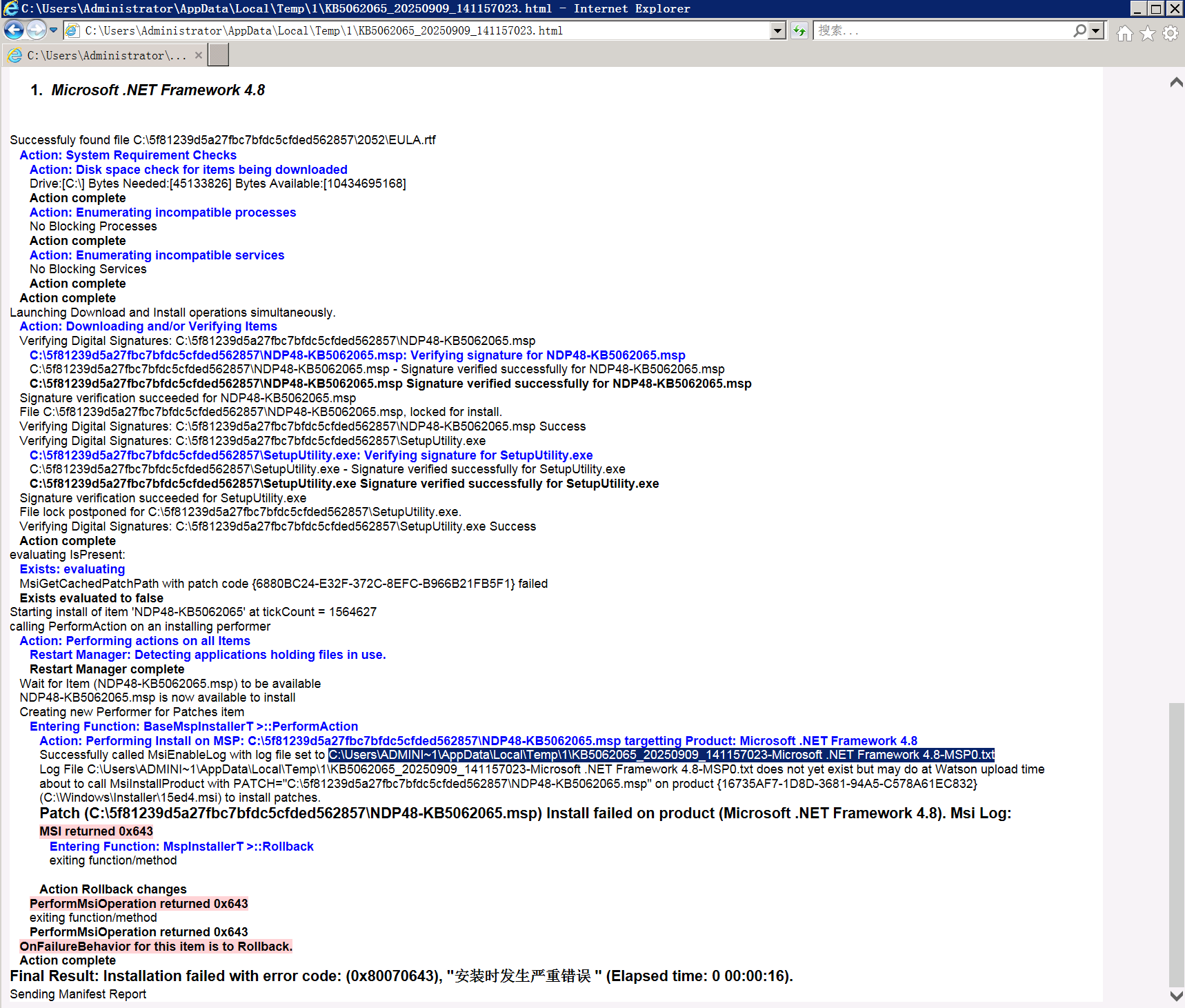Click the 'No Blocking Services' line
Image resolution: width=1185 pixels, height=1008 pixels.
tap(88, 269)
